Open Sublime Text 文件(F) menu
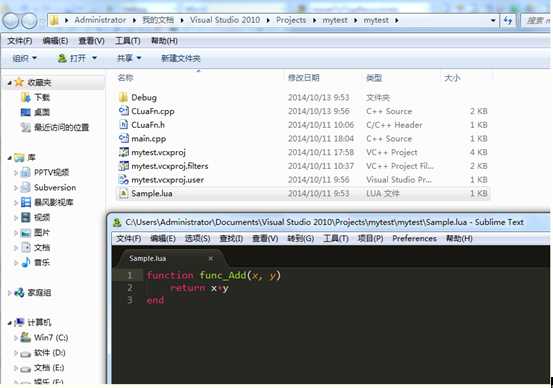 pos(129,238)
